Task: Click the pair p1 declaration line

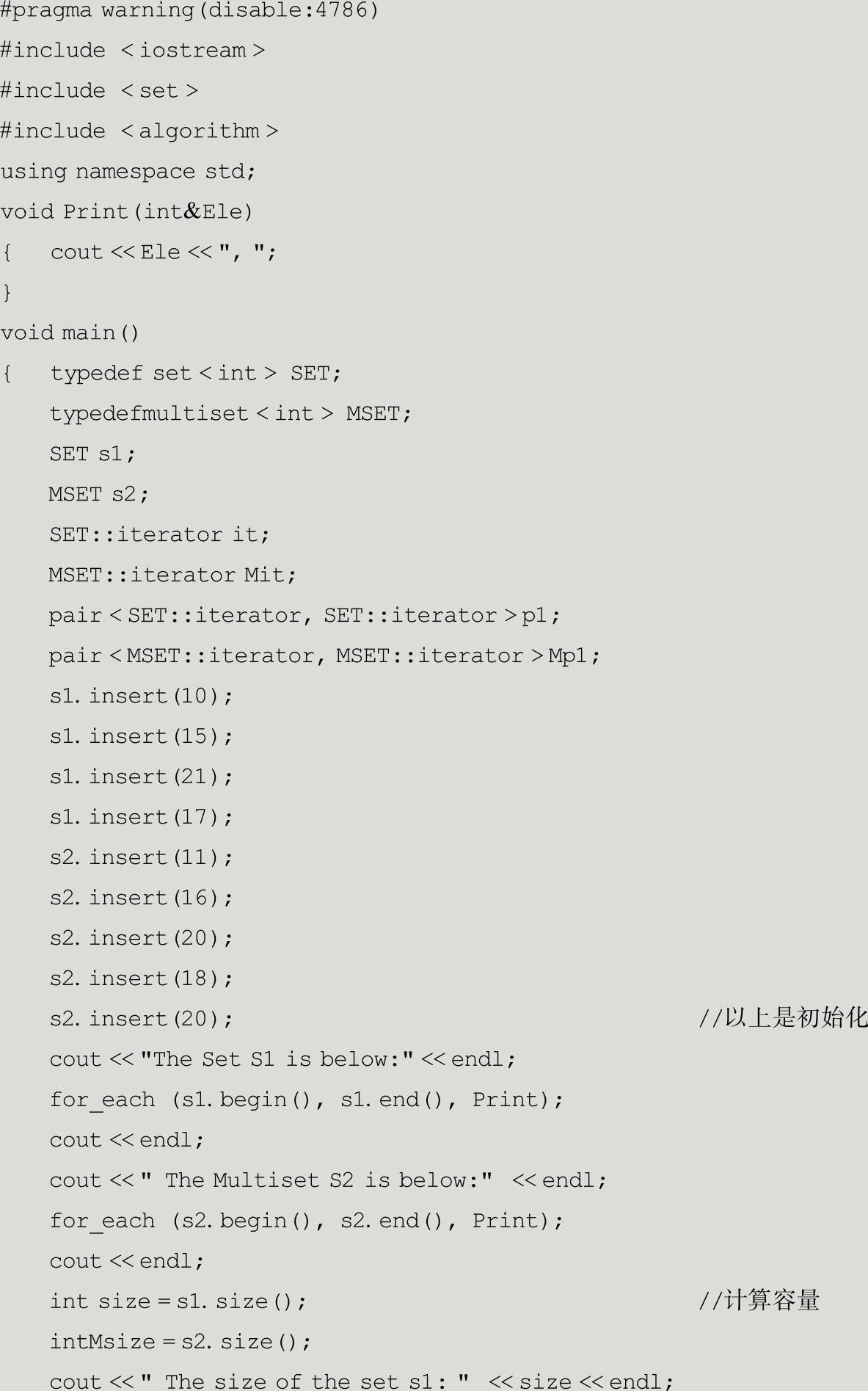Action: [304, 615]
